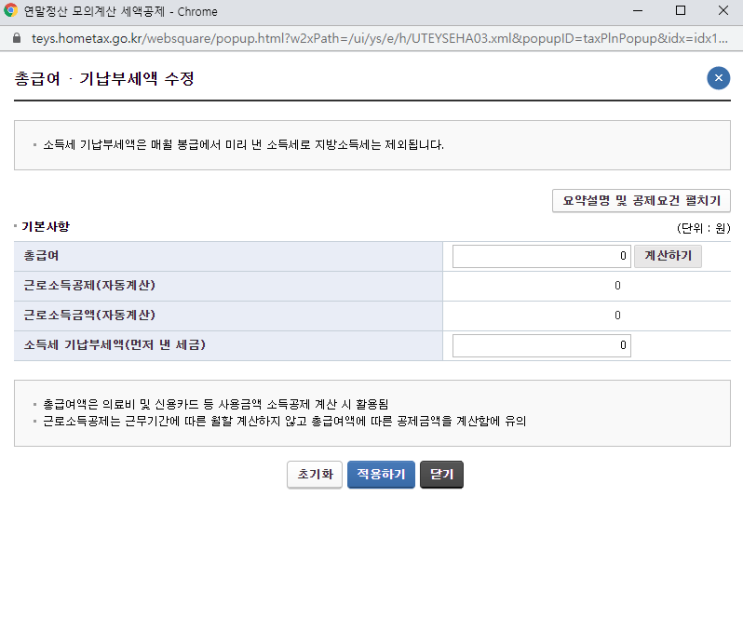Expand 요약설명 및 공제요건 펼치기
Screen dimensions: 743x618
pos(641,200)
